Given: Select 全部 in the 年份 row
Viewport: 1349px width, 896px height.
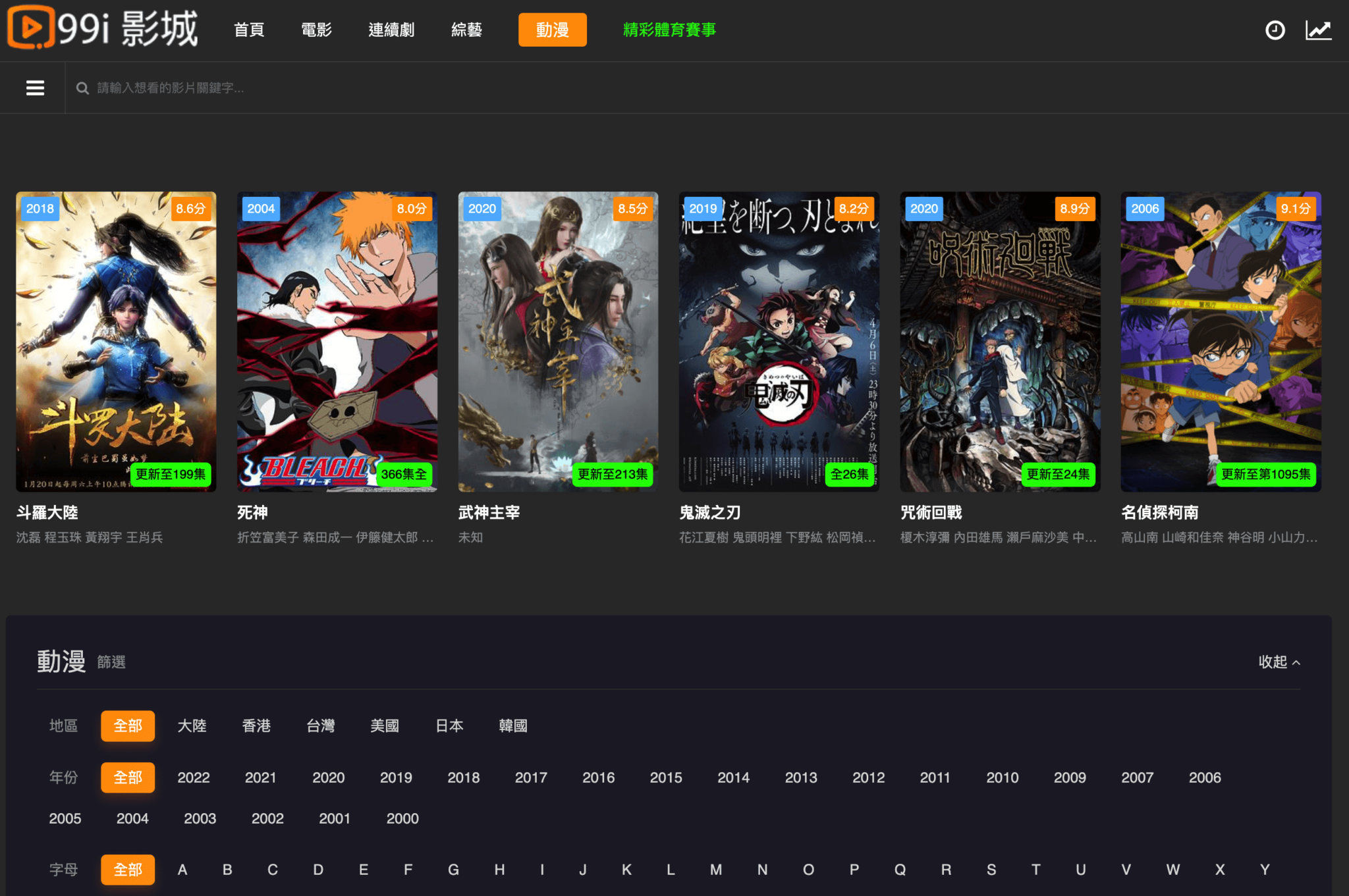Looking at the screenshot, I should tap(128, 777).
